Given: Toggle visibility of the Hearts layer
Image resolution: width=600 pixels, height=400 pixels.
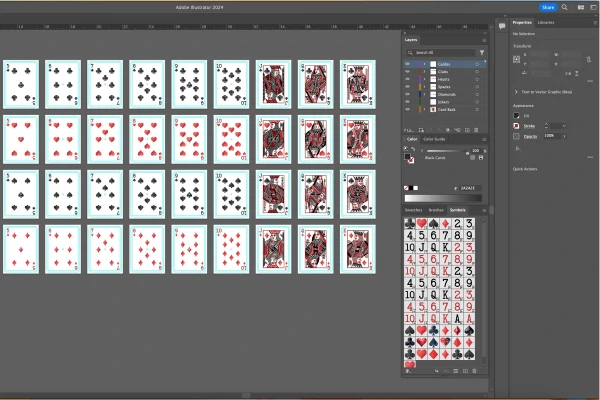Looking at the screenshot, I should (407, 79).
